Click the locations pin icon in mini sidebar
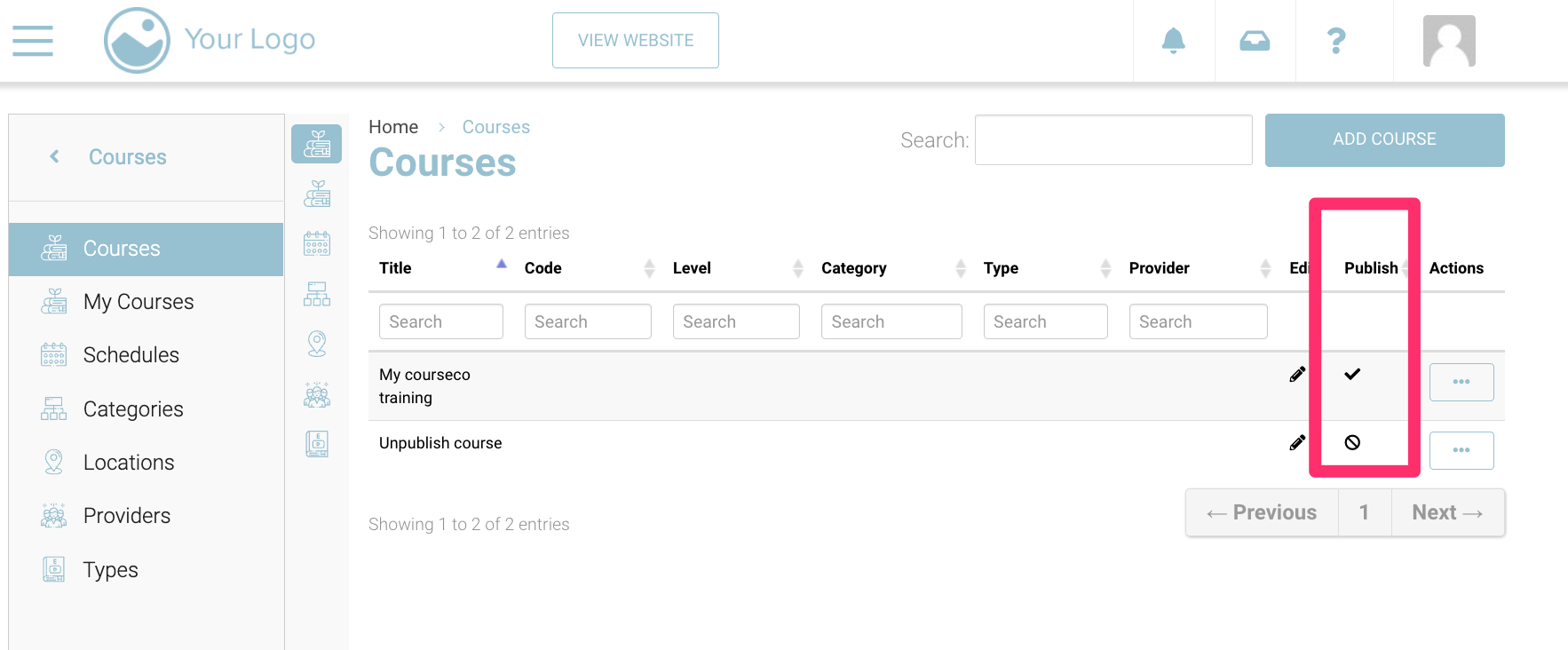 (317, 343)
